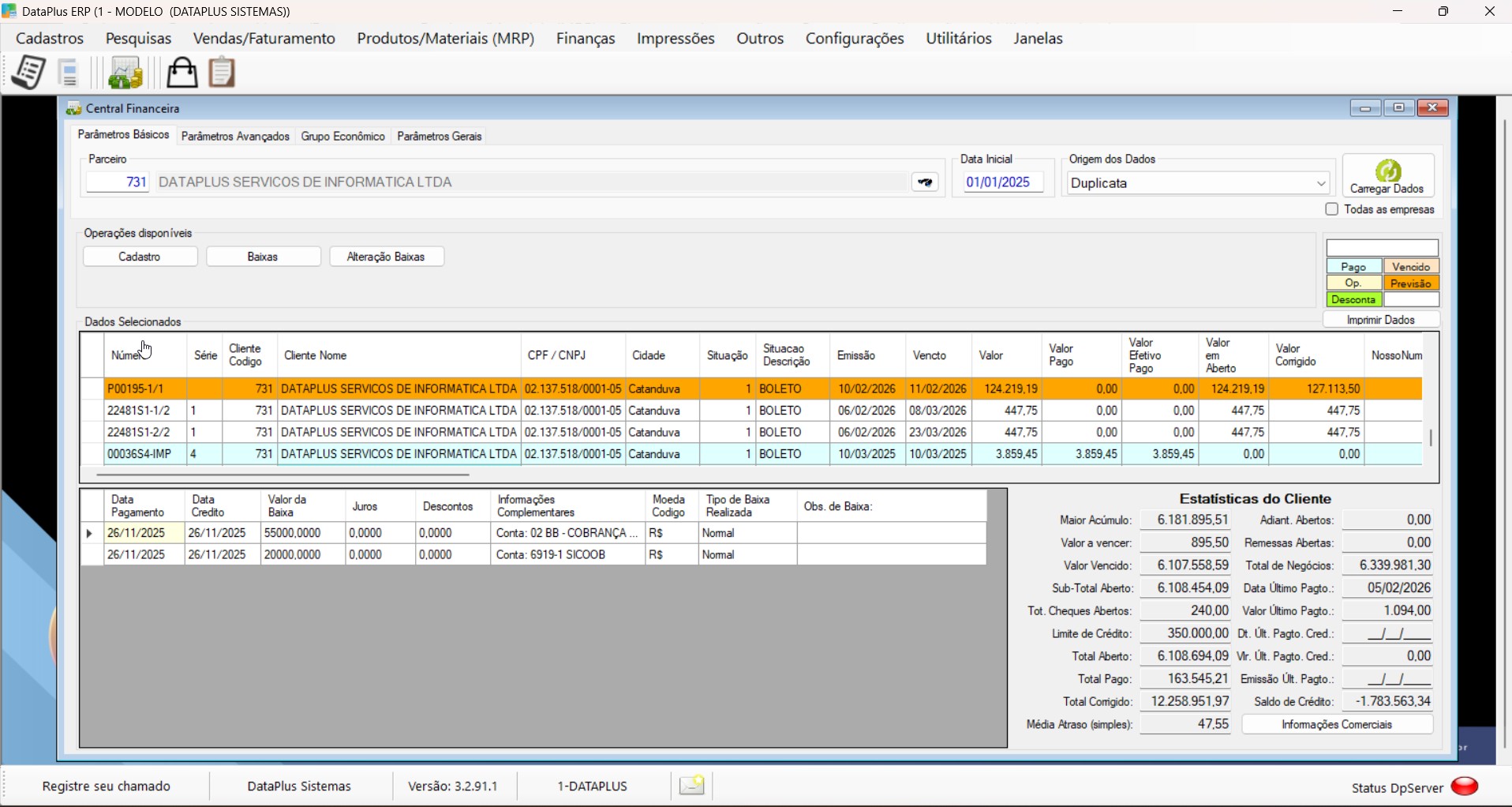Screen dimensions: 1512x807
Task: Click Limite de Crédito value 350.000,00
Action: [1186, 633]
